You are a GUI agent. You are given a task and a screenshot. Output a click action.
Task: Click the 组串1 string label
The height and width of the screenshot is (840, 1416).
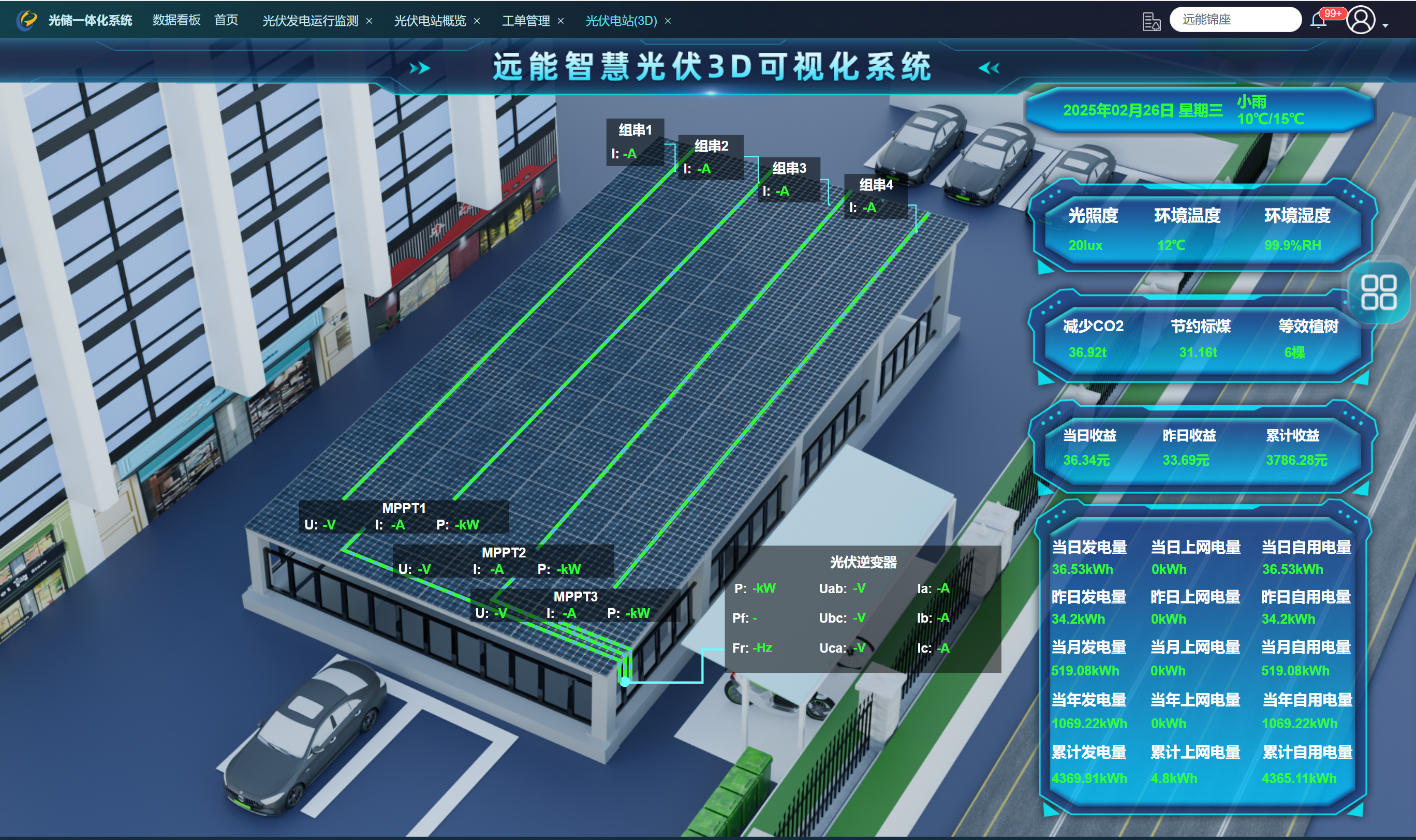click(635, 130)
